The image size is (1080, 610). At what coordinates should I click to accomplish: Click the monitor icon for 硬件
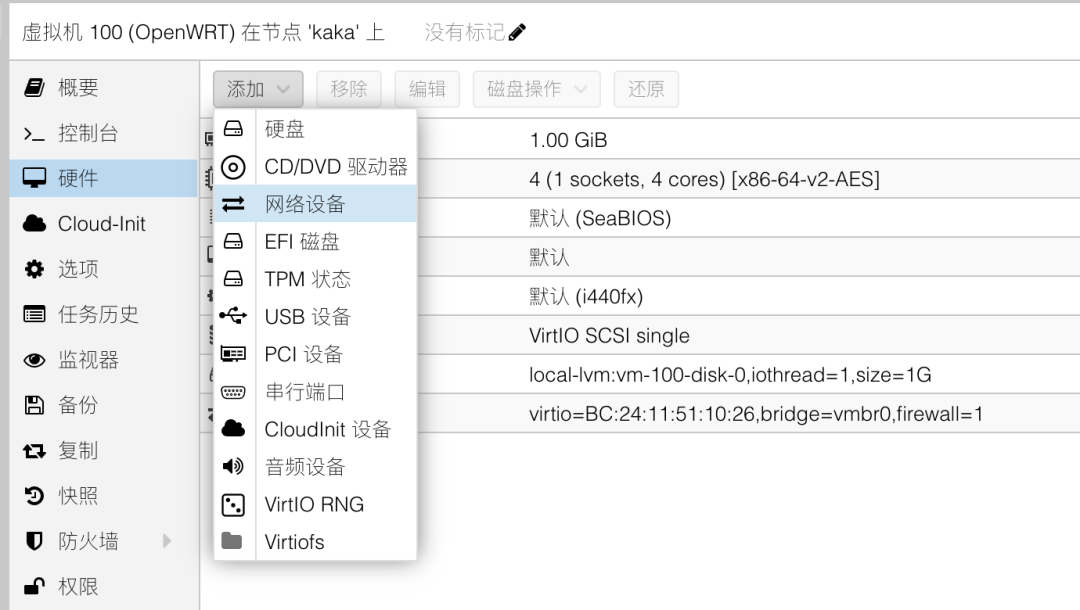pyautogui.click(x=34, y=178)
